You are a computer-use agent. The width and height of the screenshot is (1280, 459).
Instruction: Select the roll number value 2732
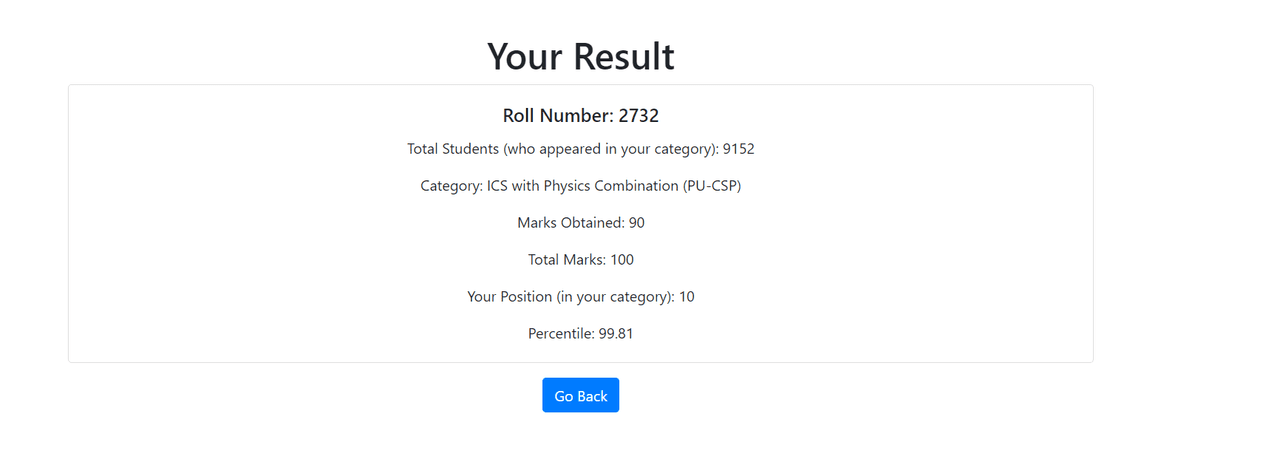[639, 116]
